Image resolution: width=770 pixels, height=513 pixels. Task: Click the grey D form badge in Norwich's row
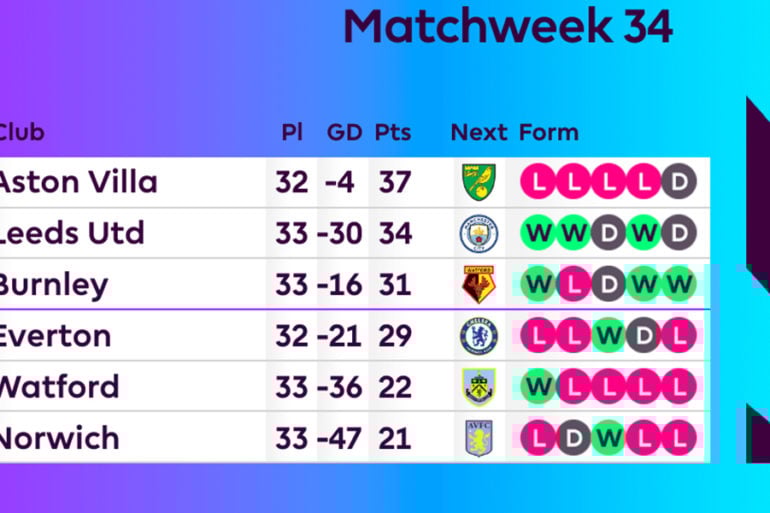point(573,438)
